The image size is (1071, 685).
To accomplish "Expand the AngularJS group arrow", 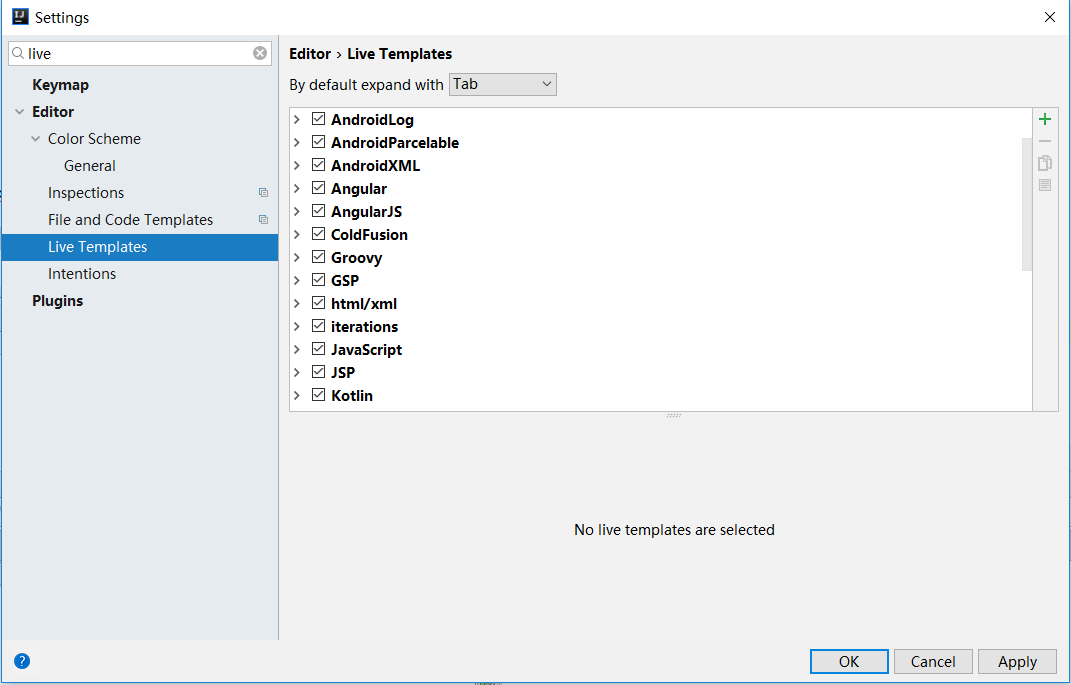I will tap(296, 212).
